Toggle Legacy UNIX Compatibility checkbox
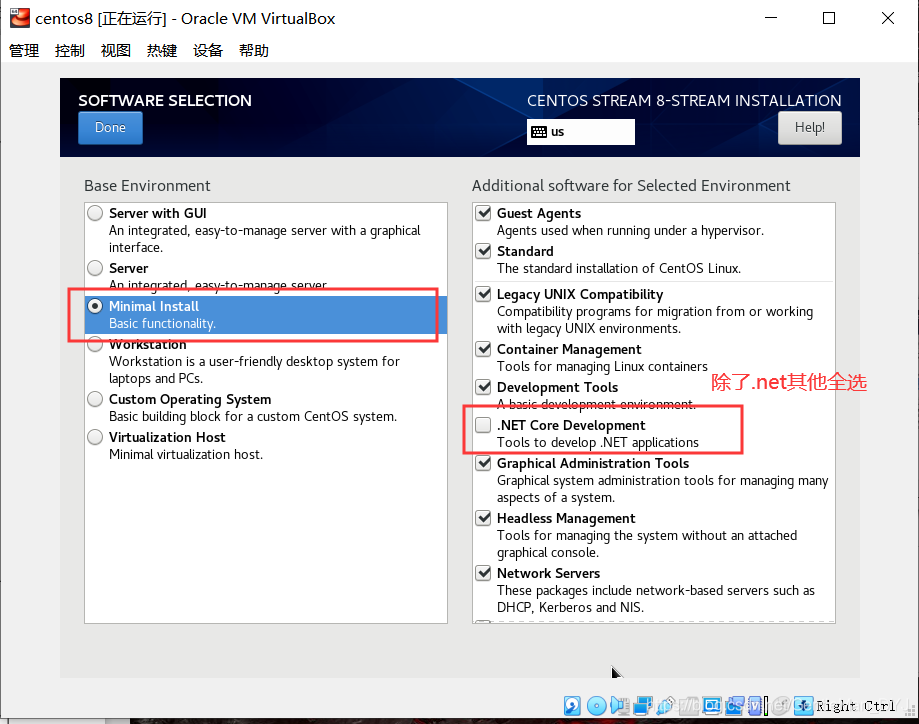Viewport: 919px width, 724px height. point(483,294)
